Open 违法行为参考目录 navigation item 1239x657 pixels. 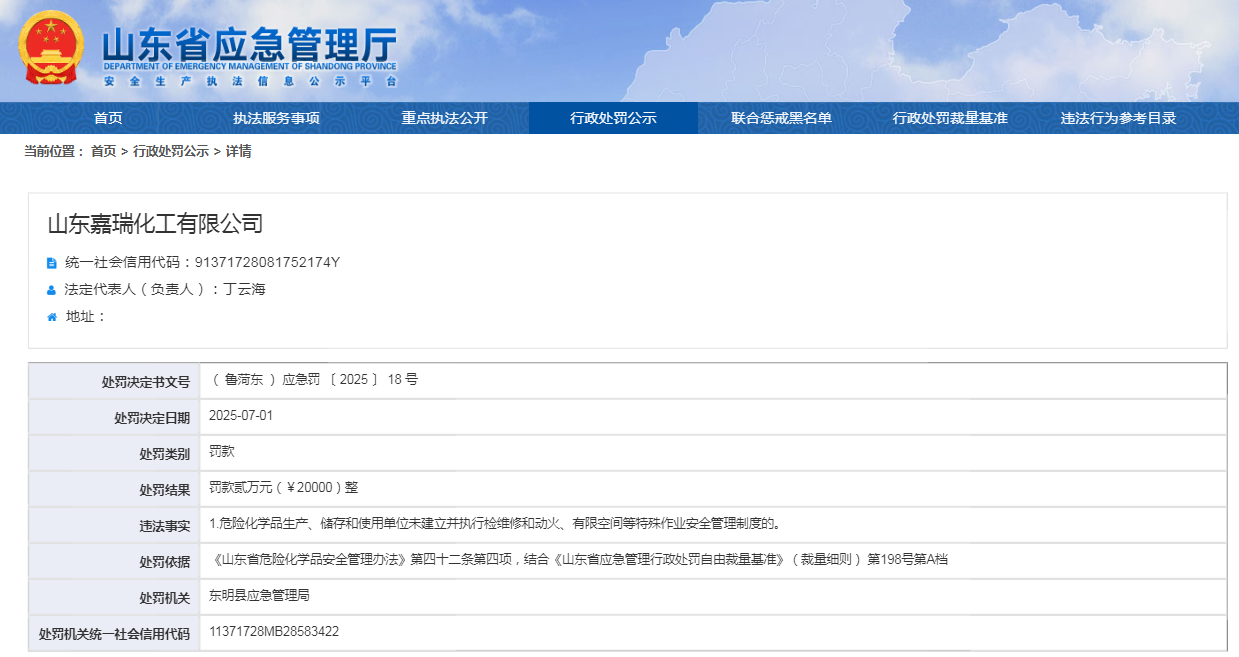coord(1118,118)
